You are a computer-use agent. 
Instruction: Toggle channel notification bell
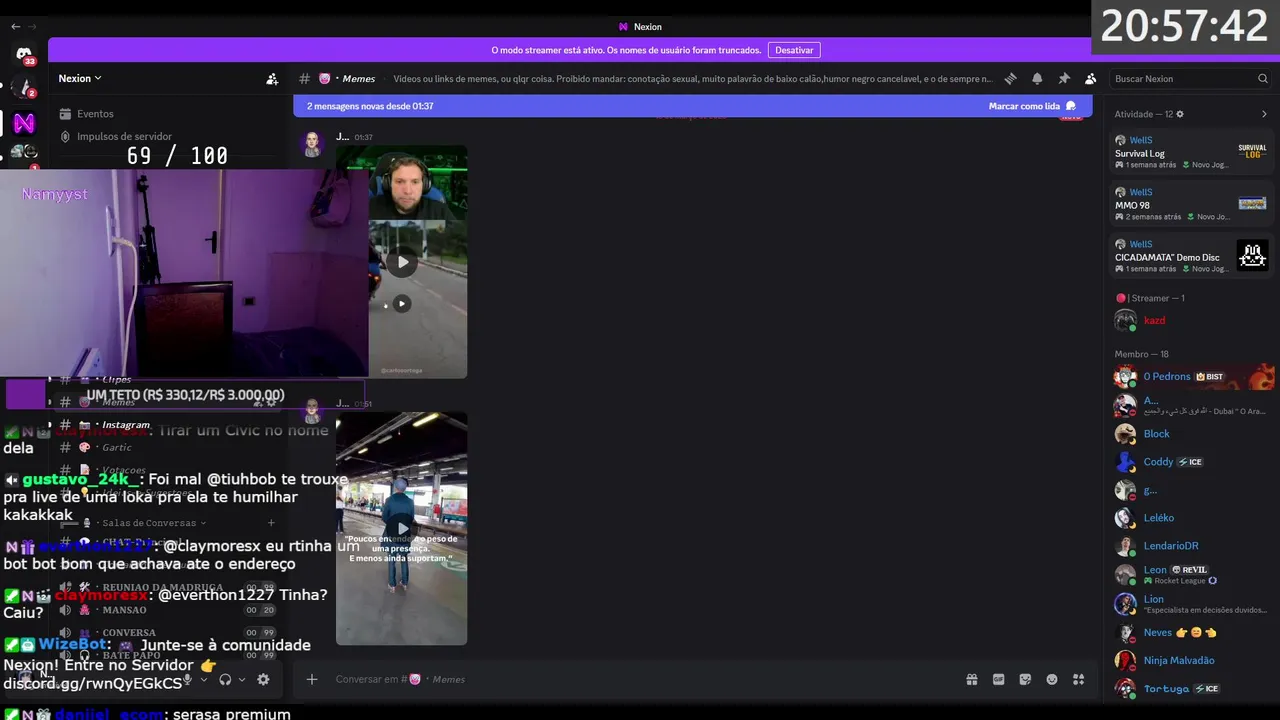point(1037,79)
